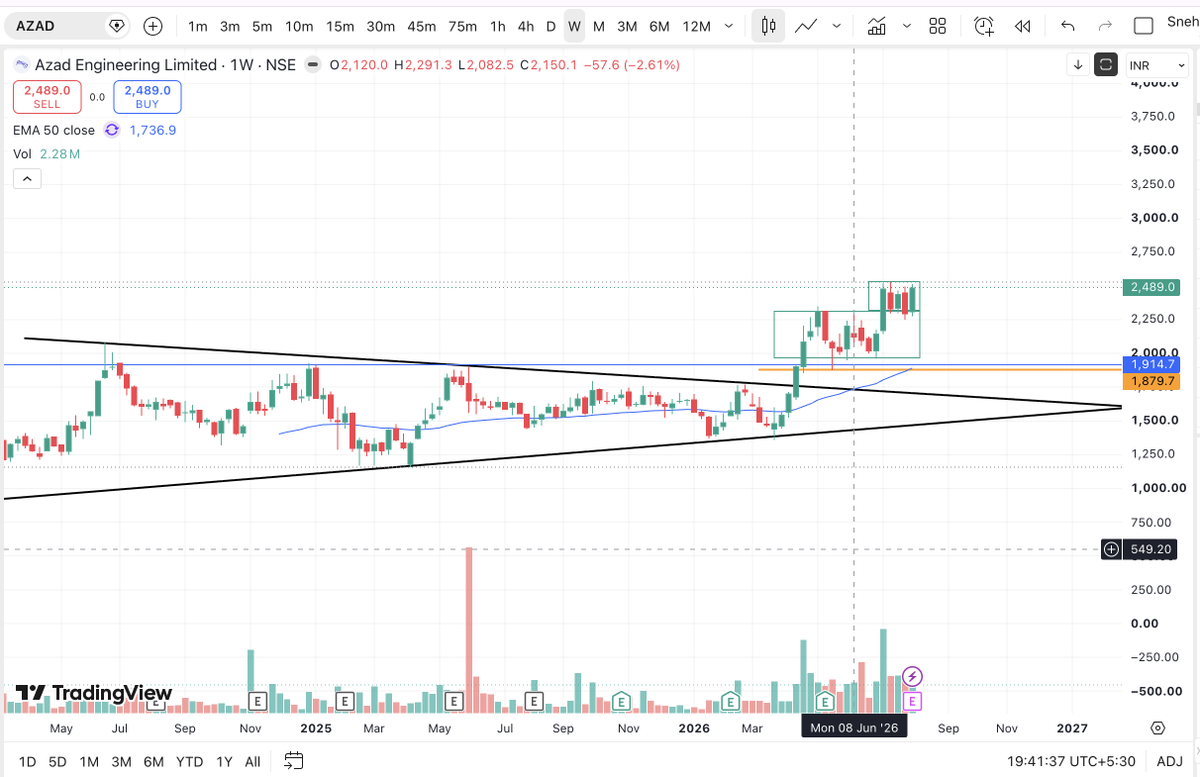The height and width of the screenshot is (777, 1200).
Task: Click the undo arrow
Action: [1068, 26]
